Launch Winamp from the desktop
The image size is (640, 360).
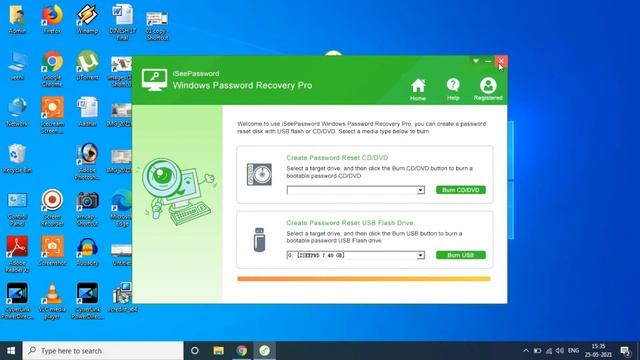(87, 20)
